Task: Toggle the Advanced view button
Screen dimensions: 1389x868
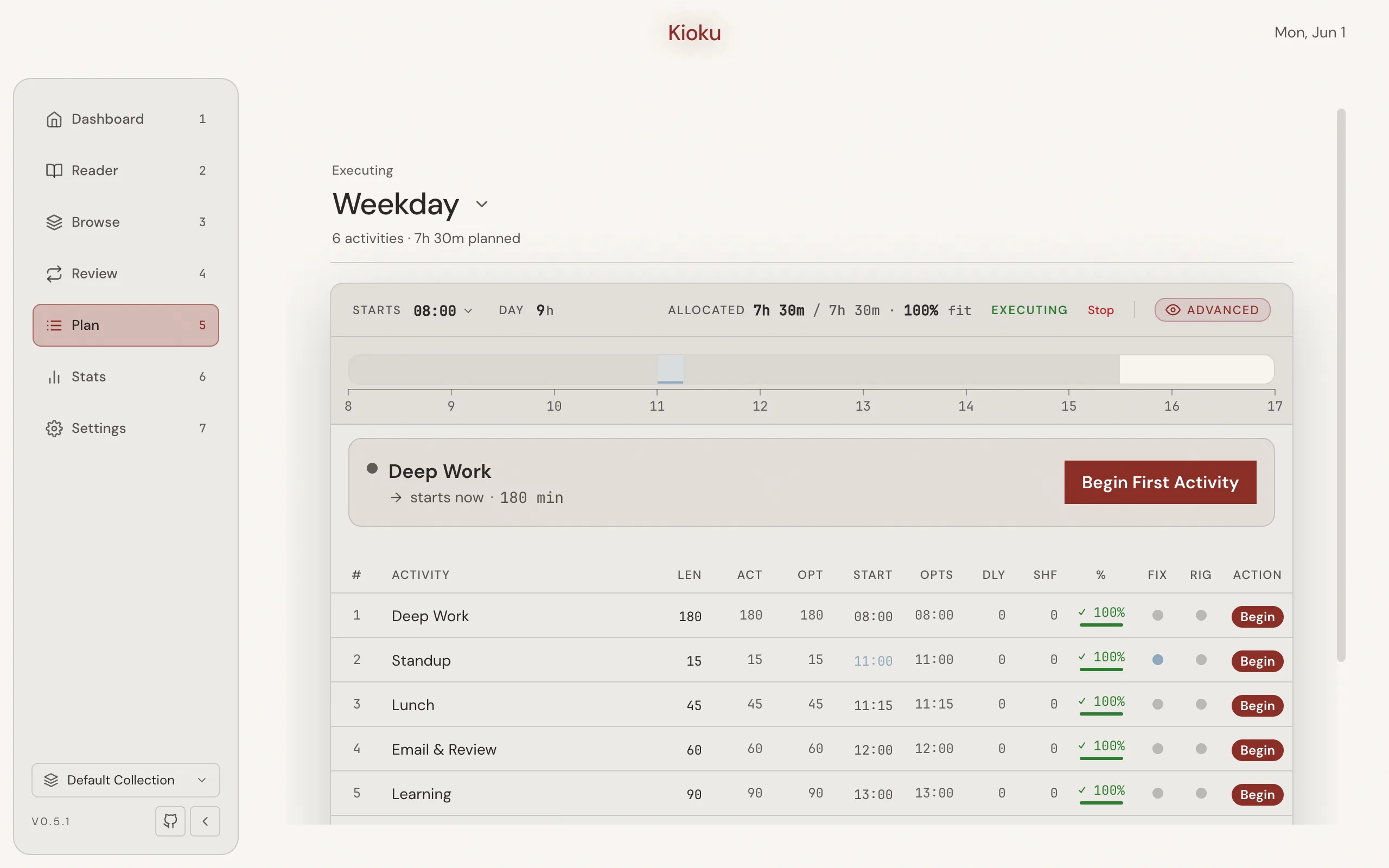Action: 1212,310
